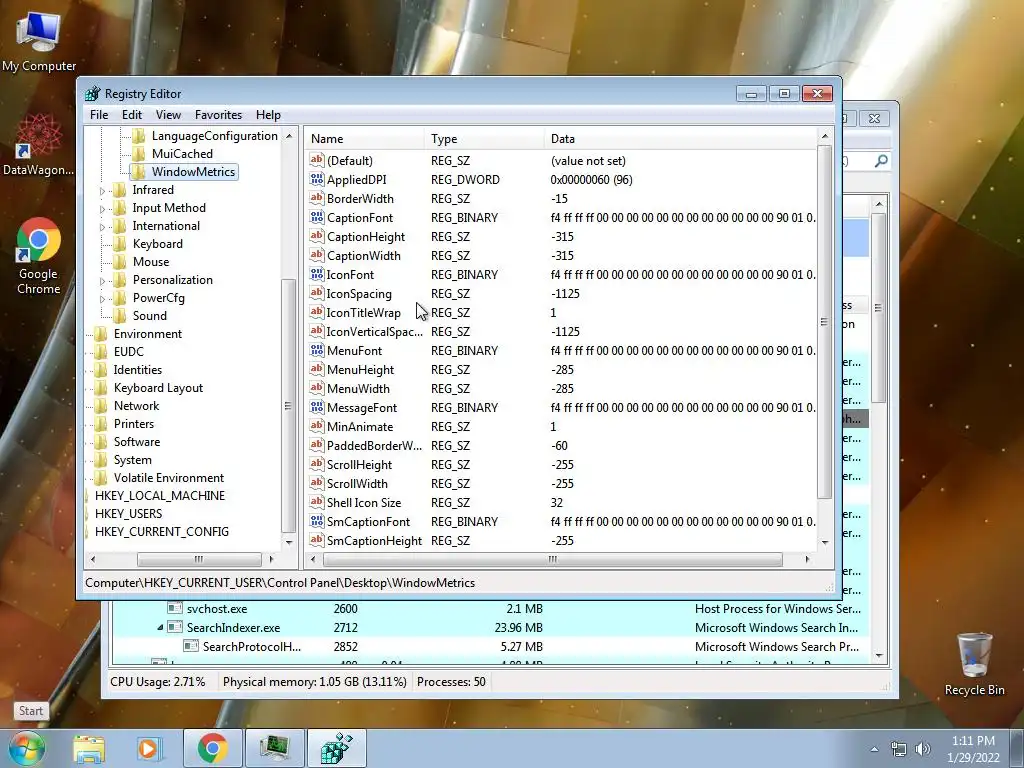Sort values by Type column header
1024x768 pixels.
click(485, 138)
